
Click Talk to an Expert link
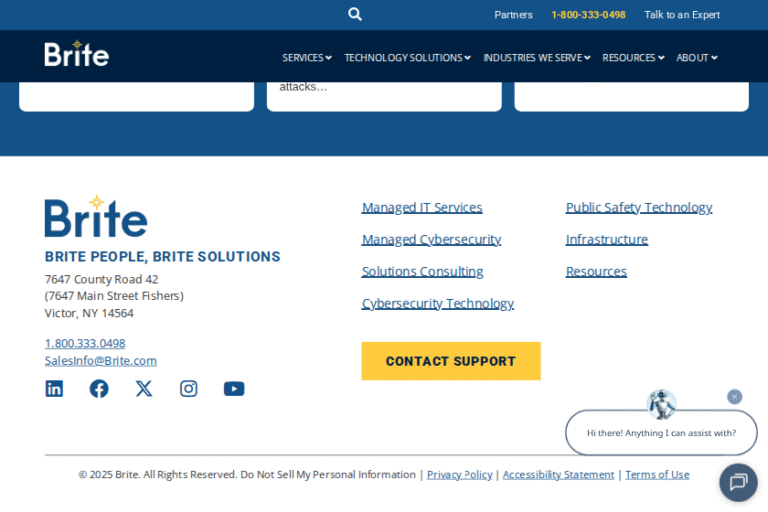click(682, 15)
